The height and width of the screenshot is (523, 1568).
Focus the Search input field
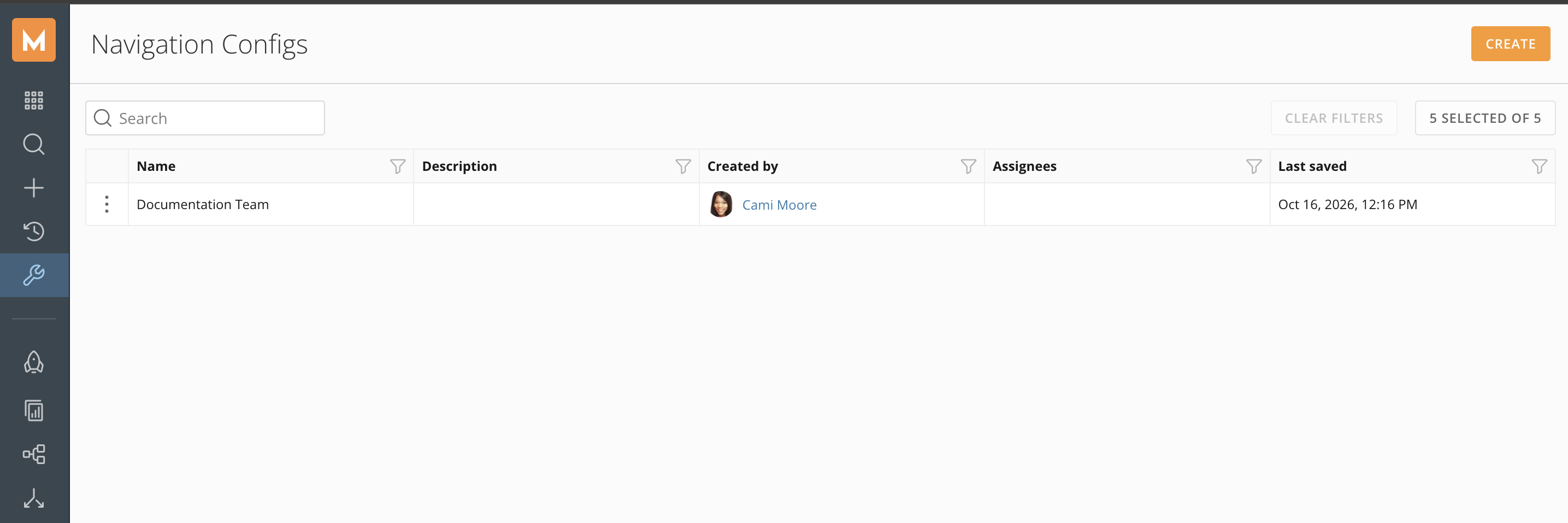[x=205, y=118]
